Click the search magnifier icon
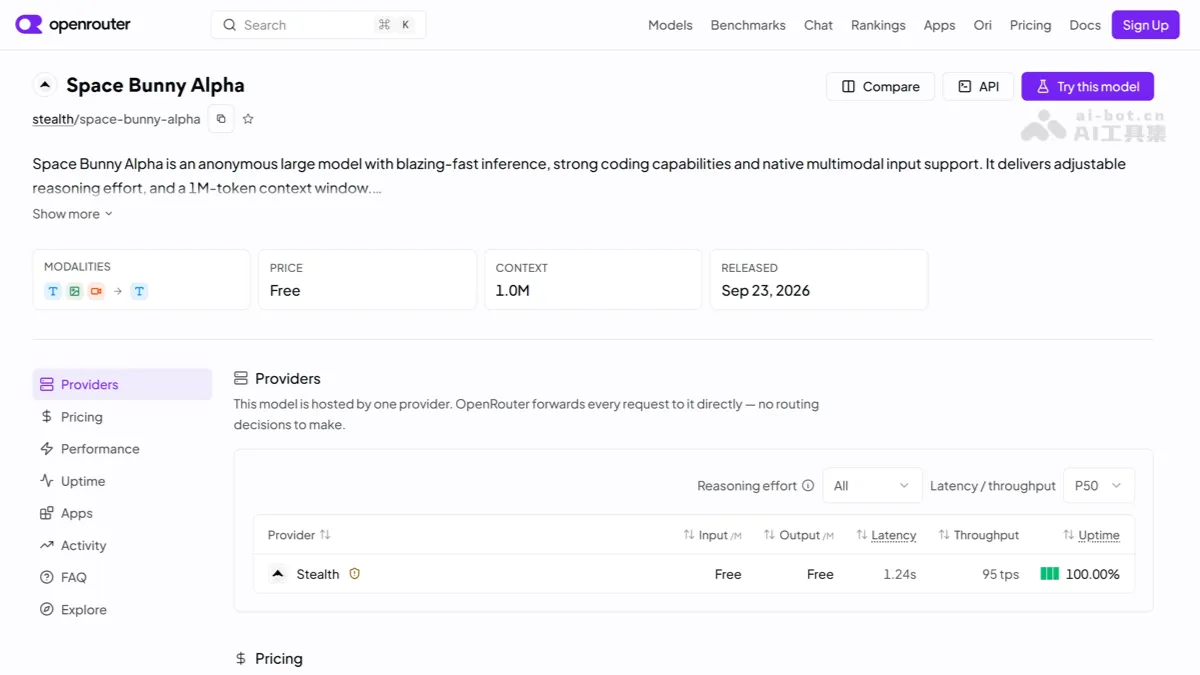This screenshot has height=675, width=1200. coord(230,25)
